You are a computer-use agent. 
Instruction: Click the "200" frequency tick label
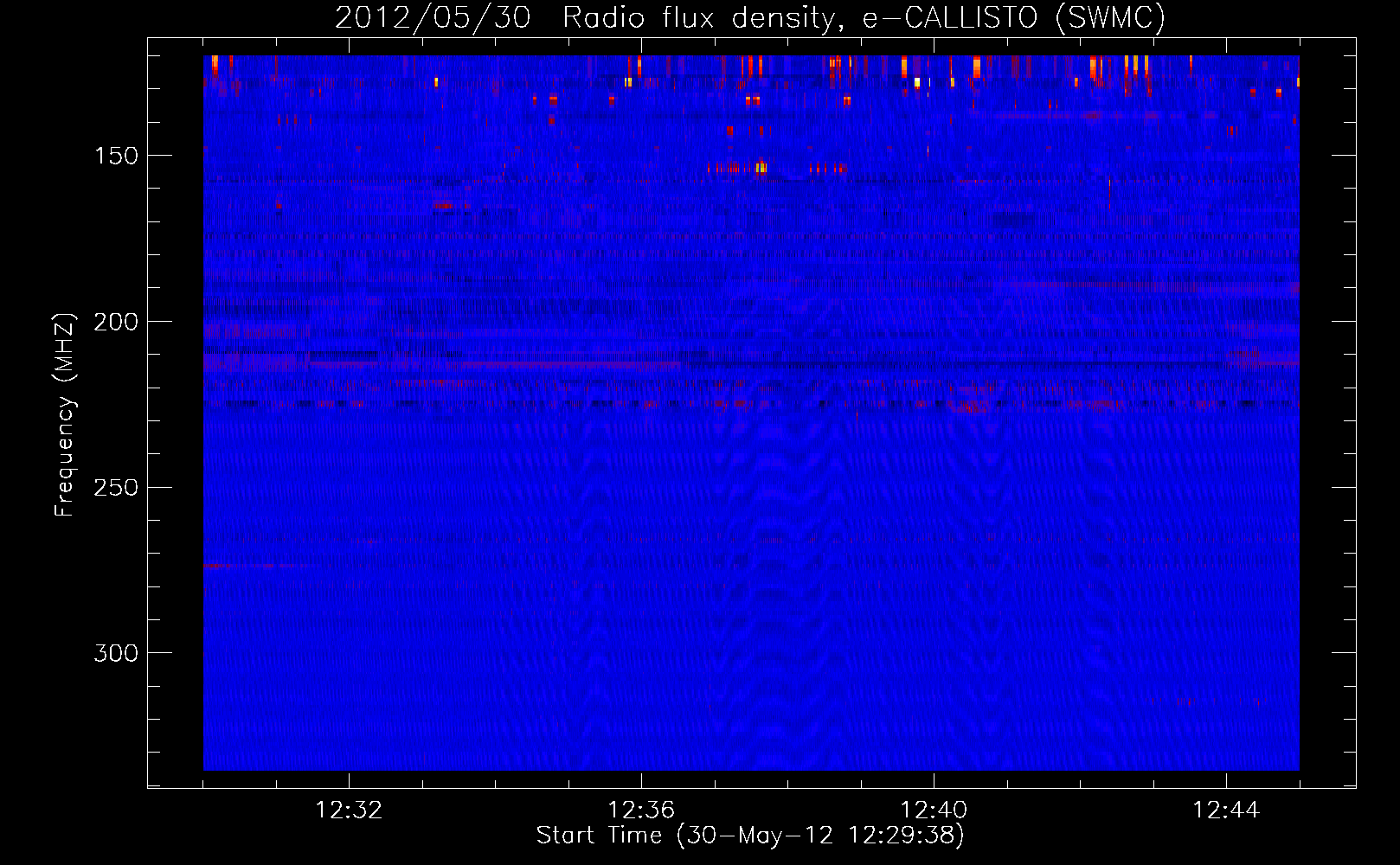pyautogui.click(x=116, y=322)
